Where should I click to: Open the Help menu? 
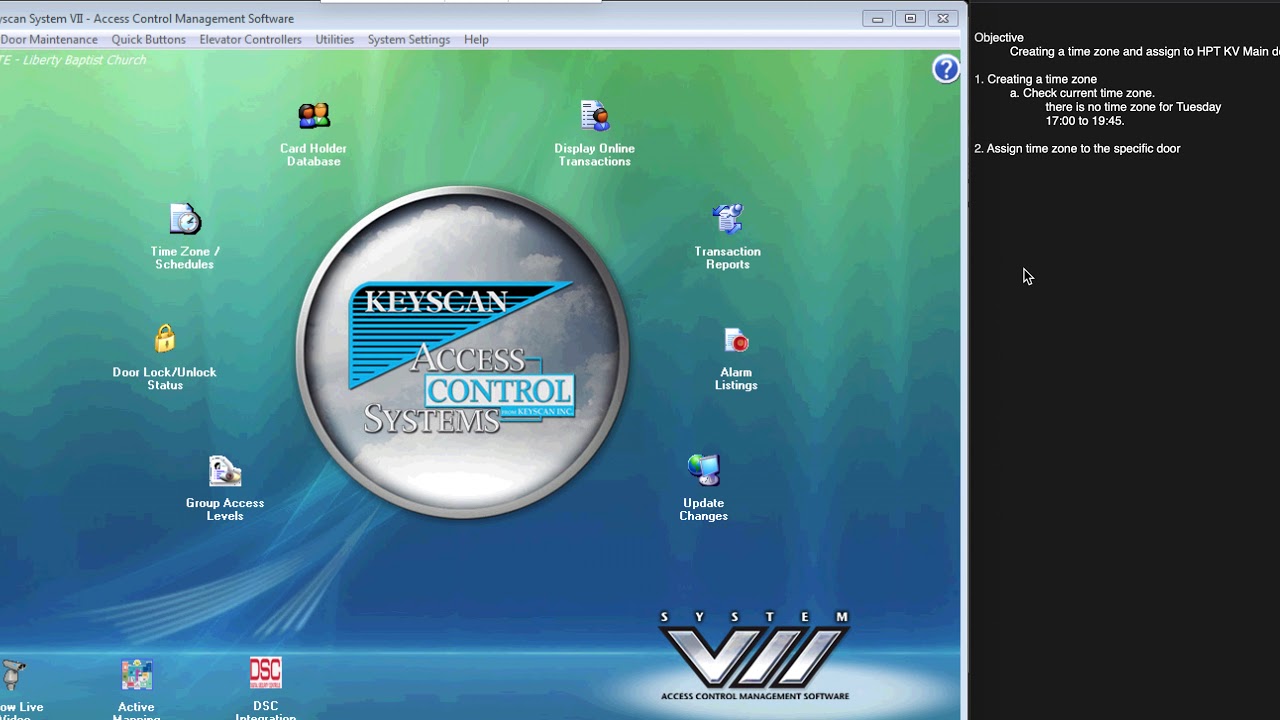click(x=476, y=40)
